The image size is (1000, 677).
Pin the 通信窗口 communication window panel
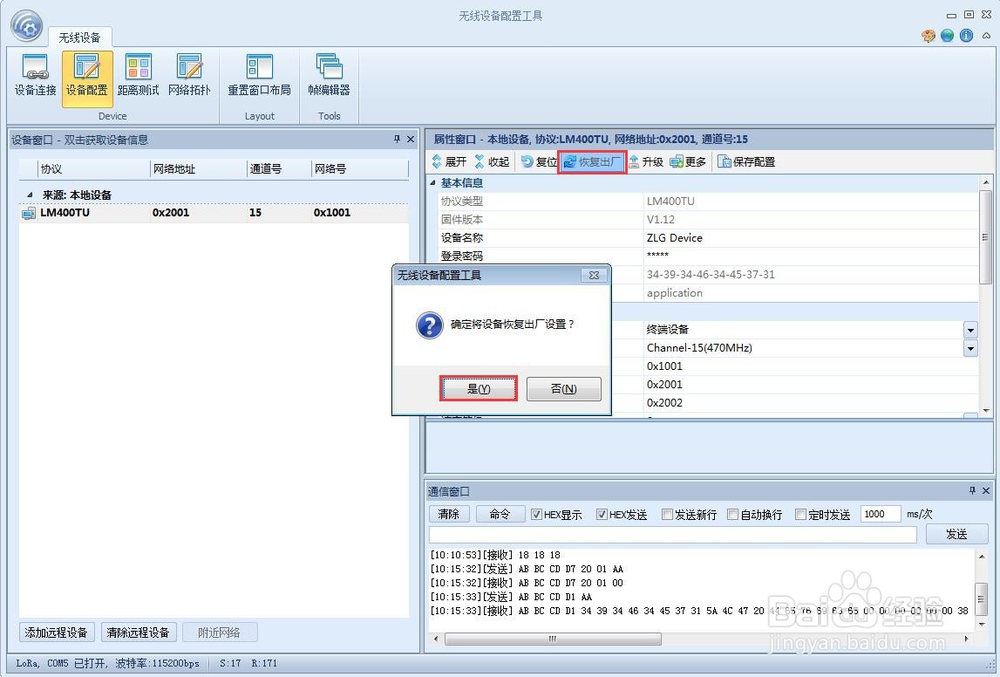pyautogui.click(x=972, y=490)
